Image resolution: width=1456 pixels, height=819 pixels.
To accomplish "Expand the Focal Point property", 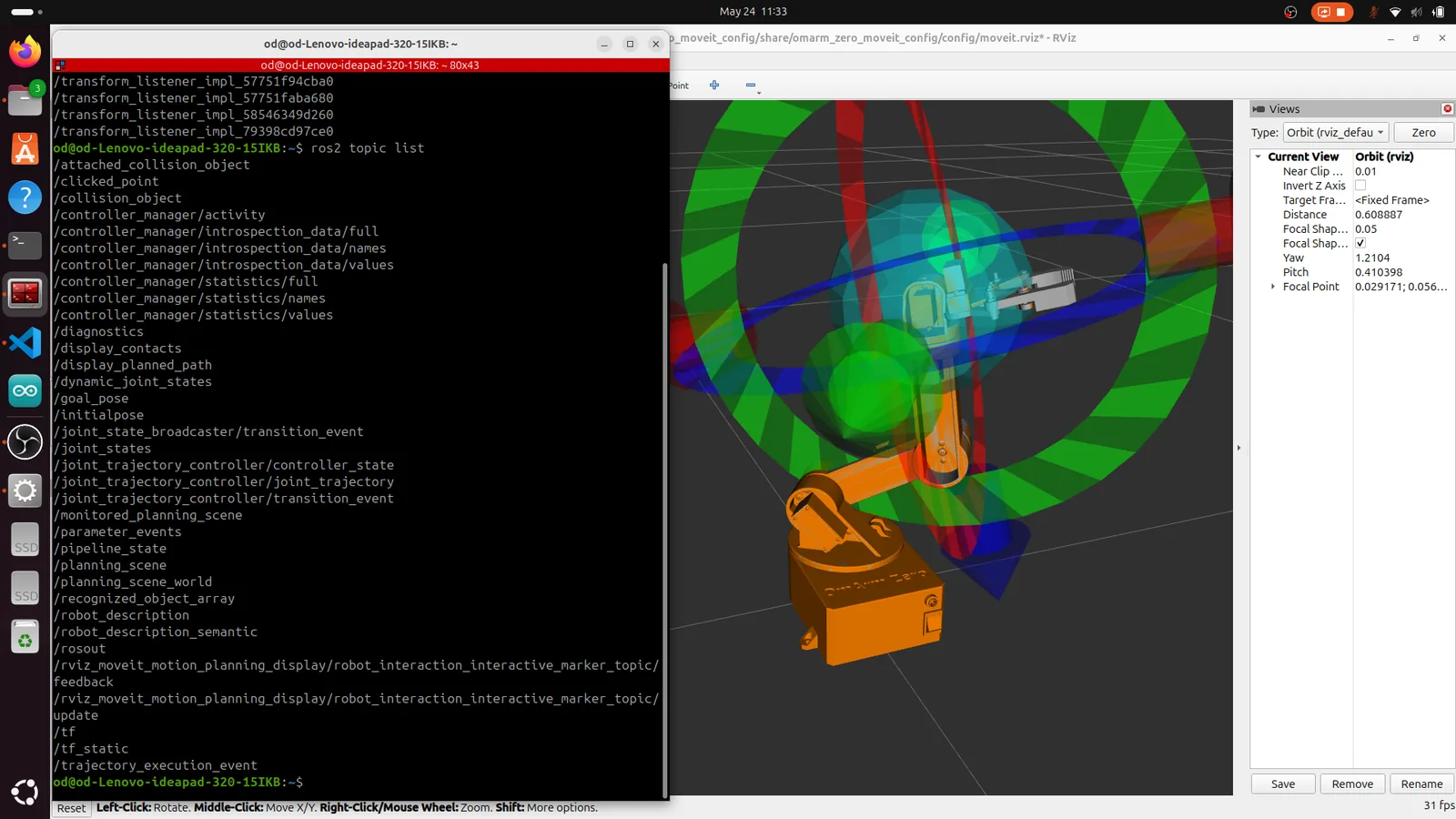I will click(x=1273, y=287).
